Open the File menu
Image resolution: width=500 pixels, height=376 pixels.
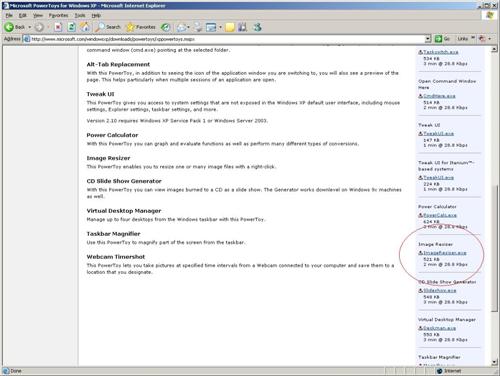click(x=9, y=15)
